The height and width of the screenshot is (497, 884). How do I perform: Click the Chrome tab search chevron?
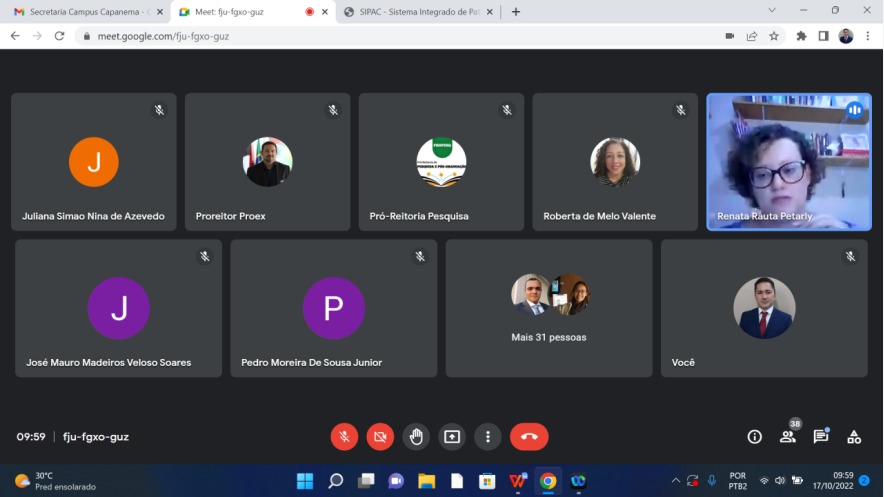[x=772, y=11]
